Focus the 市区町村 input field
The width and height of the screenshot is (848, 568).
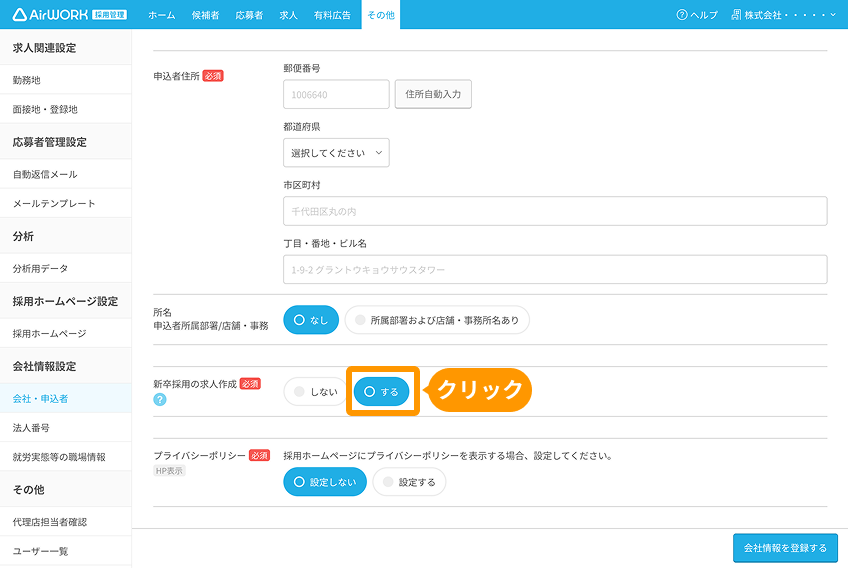point(555,212)
